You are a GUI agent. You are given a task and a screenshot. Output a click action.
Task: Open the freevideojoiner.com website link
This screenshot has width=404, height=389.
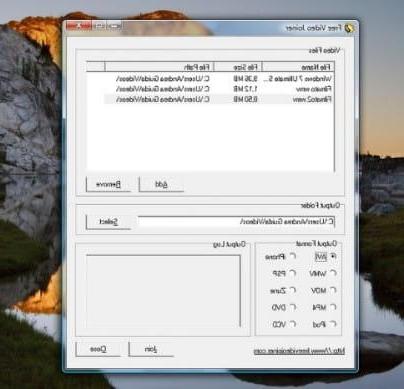point(299,351)
